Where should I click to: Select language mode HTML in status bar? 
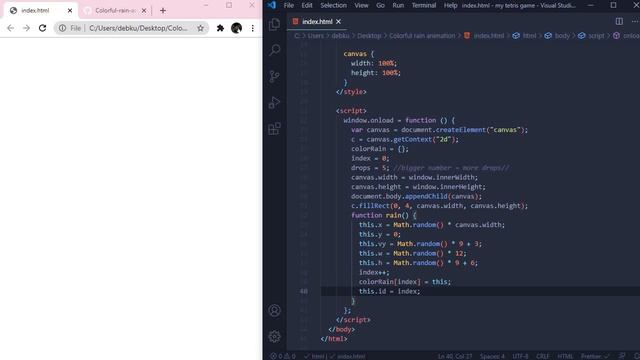565,356
